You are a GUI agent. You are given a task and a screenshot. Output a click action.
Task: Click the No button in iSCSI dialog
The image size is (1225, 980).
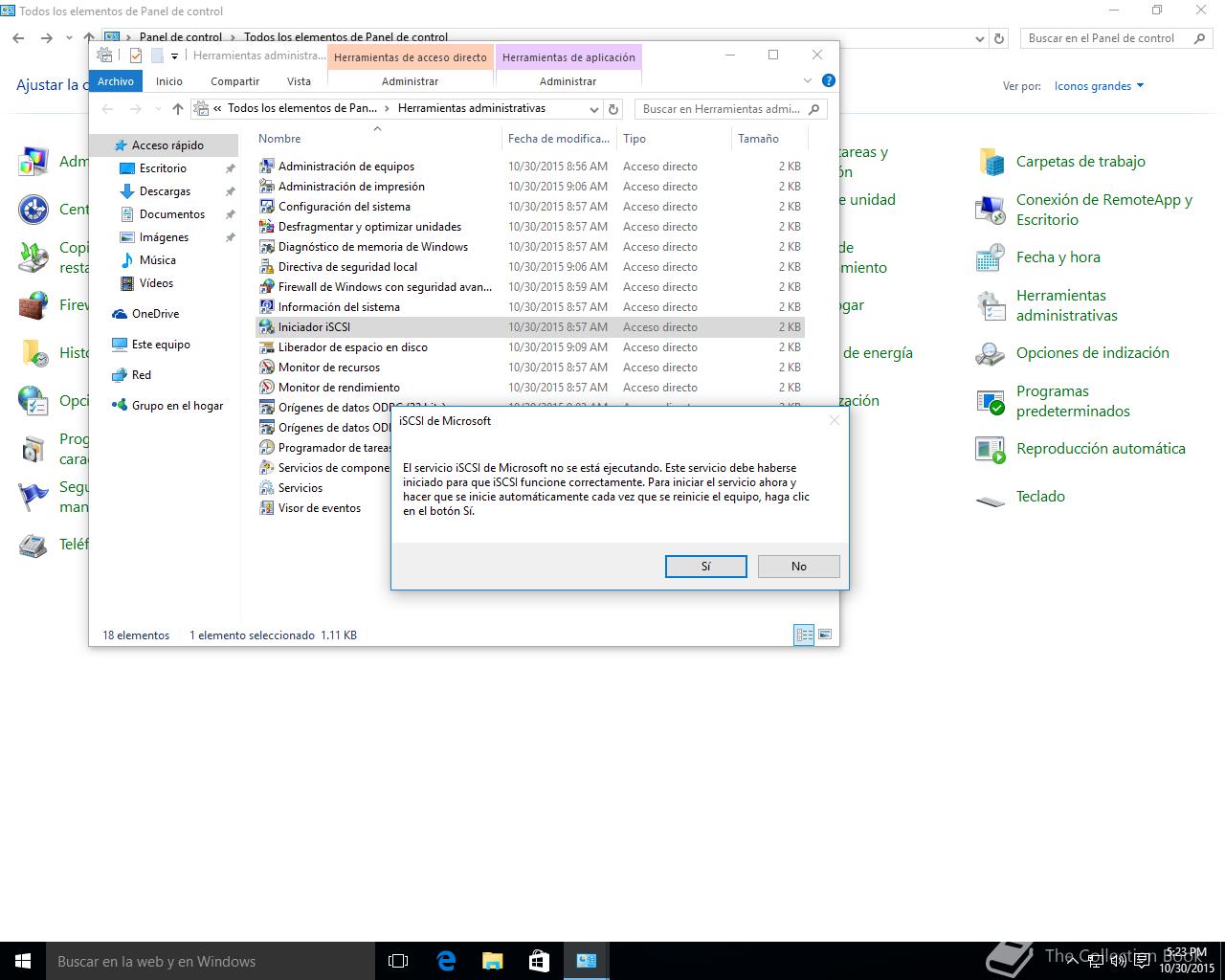point(798,567)
